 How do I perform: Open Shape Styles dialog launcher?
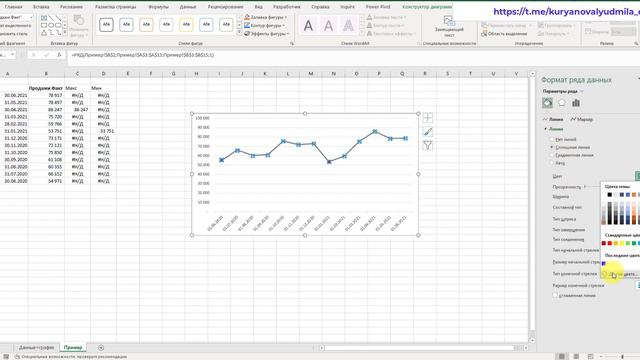(291, 43)
